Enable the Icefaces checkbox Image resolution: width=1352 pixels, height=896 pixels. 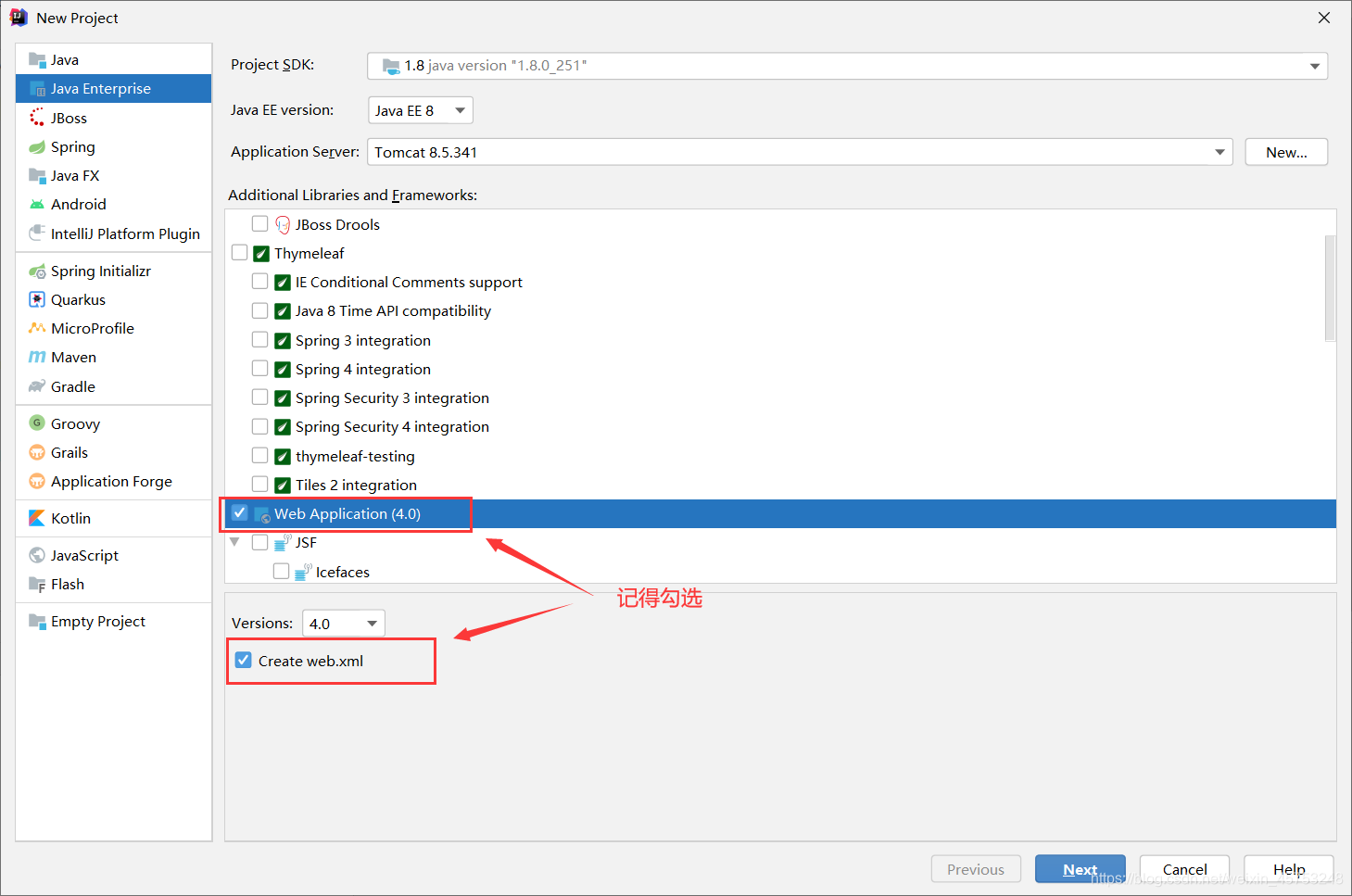[x=282, y=571]
